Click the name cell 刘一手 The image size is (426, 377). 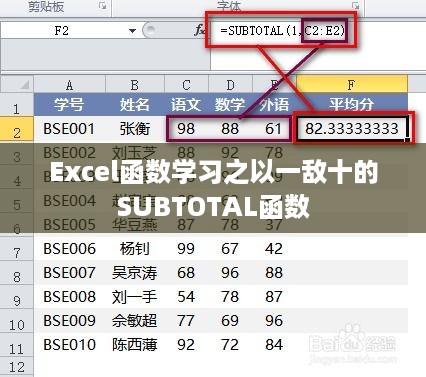click(134, 297)
